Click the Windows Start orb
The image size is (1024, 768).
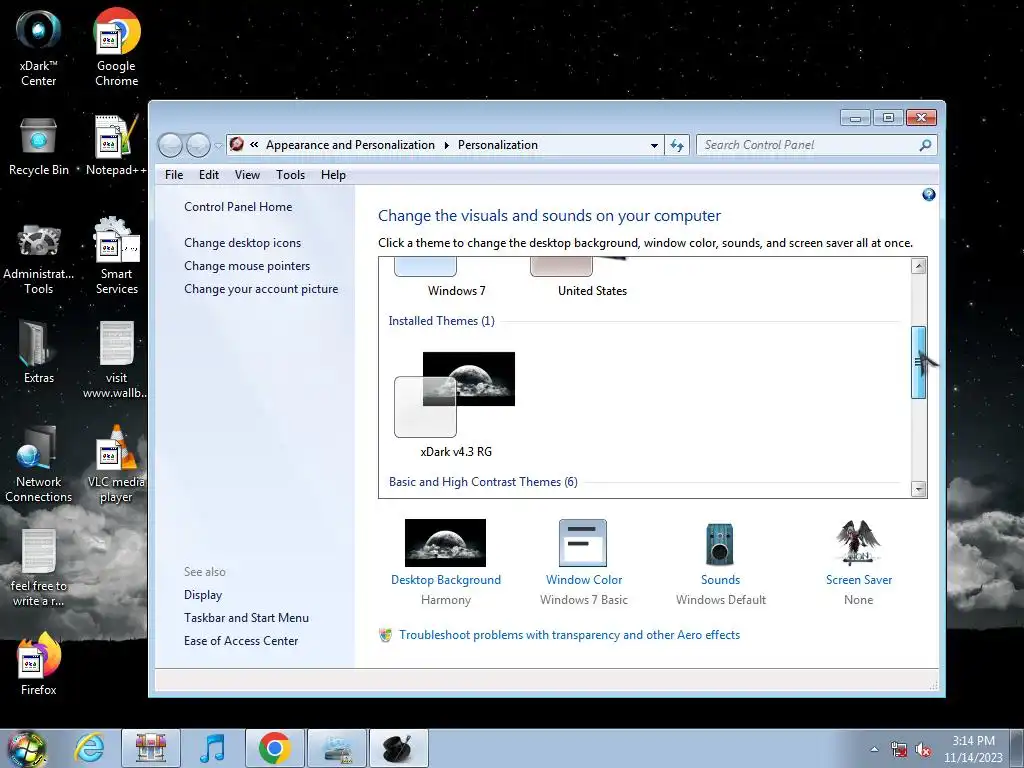[26, 748]
